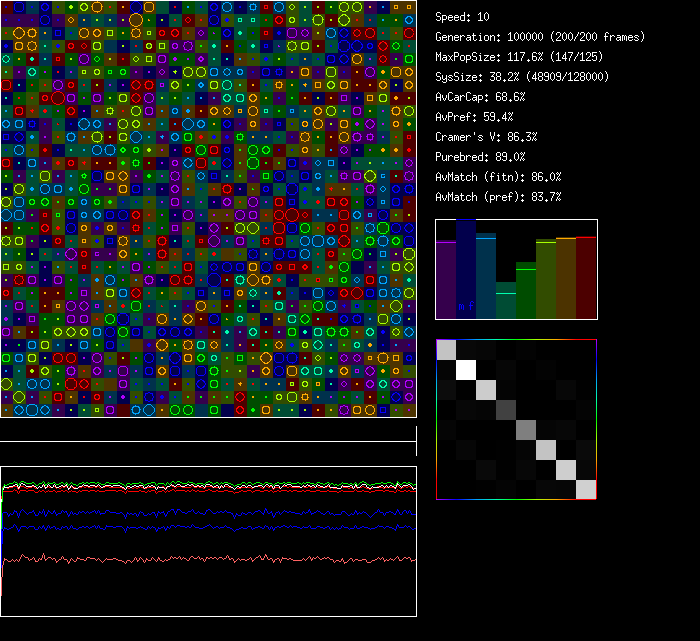Click the "Speed: 10" readout
The width and height of the screenshot is (700, 641).
[x=463, y=17]
